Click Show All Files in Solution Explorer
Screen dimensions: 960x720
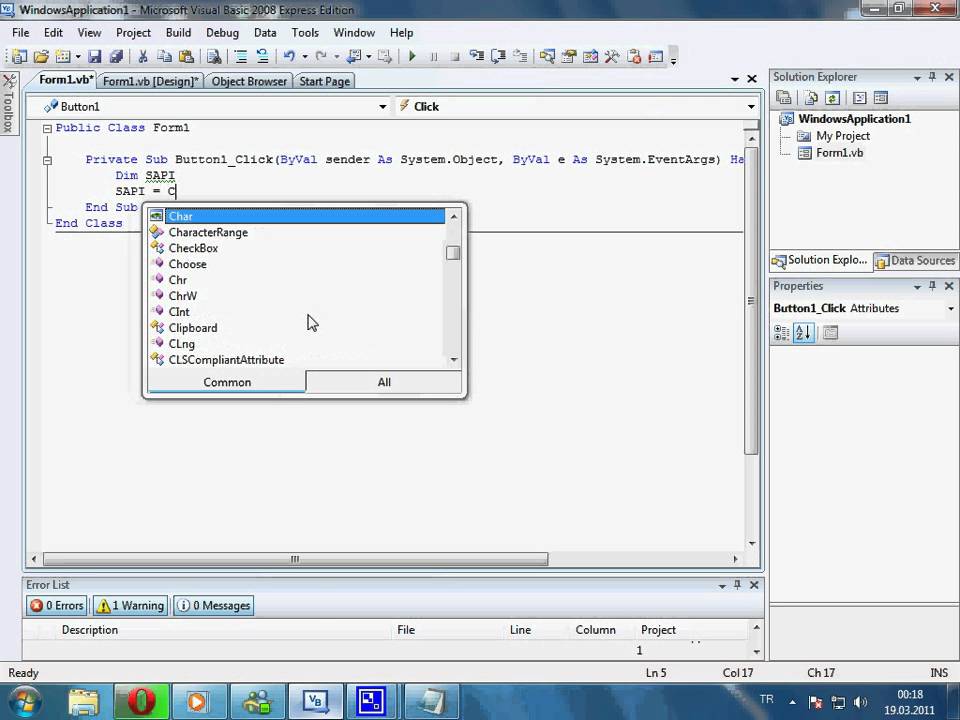point(811,98)
